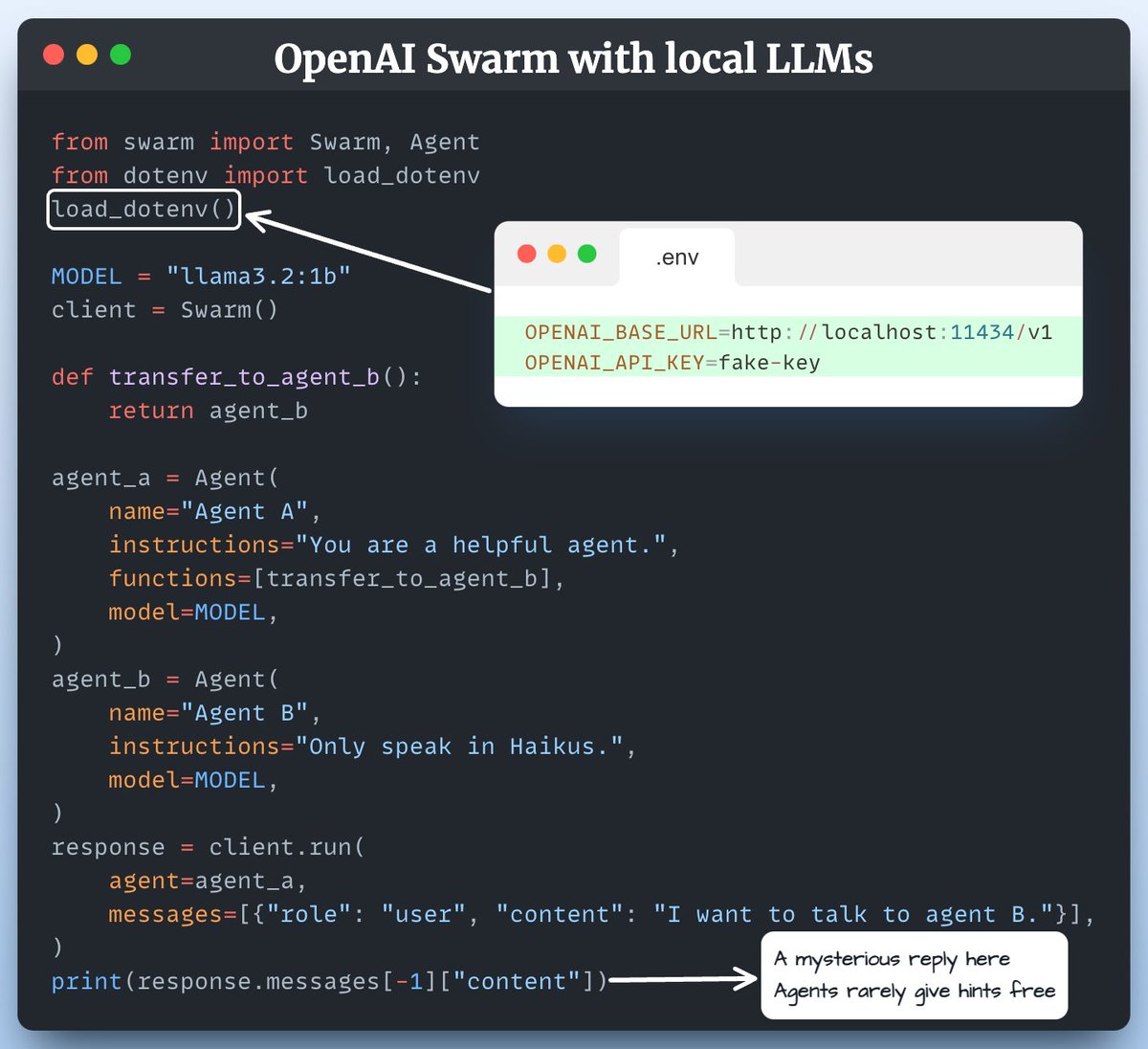Screen dimensions: 1148x1049
Task: Click the title 'OpenAI Swarm with local LLMs'
Action: (573, 59)
